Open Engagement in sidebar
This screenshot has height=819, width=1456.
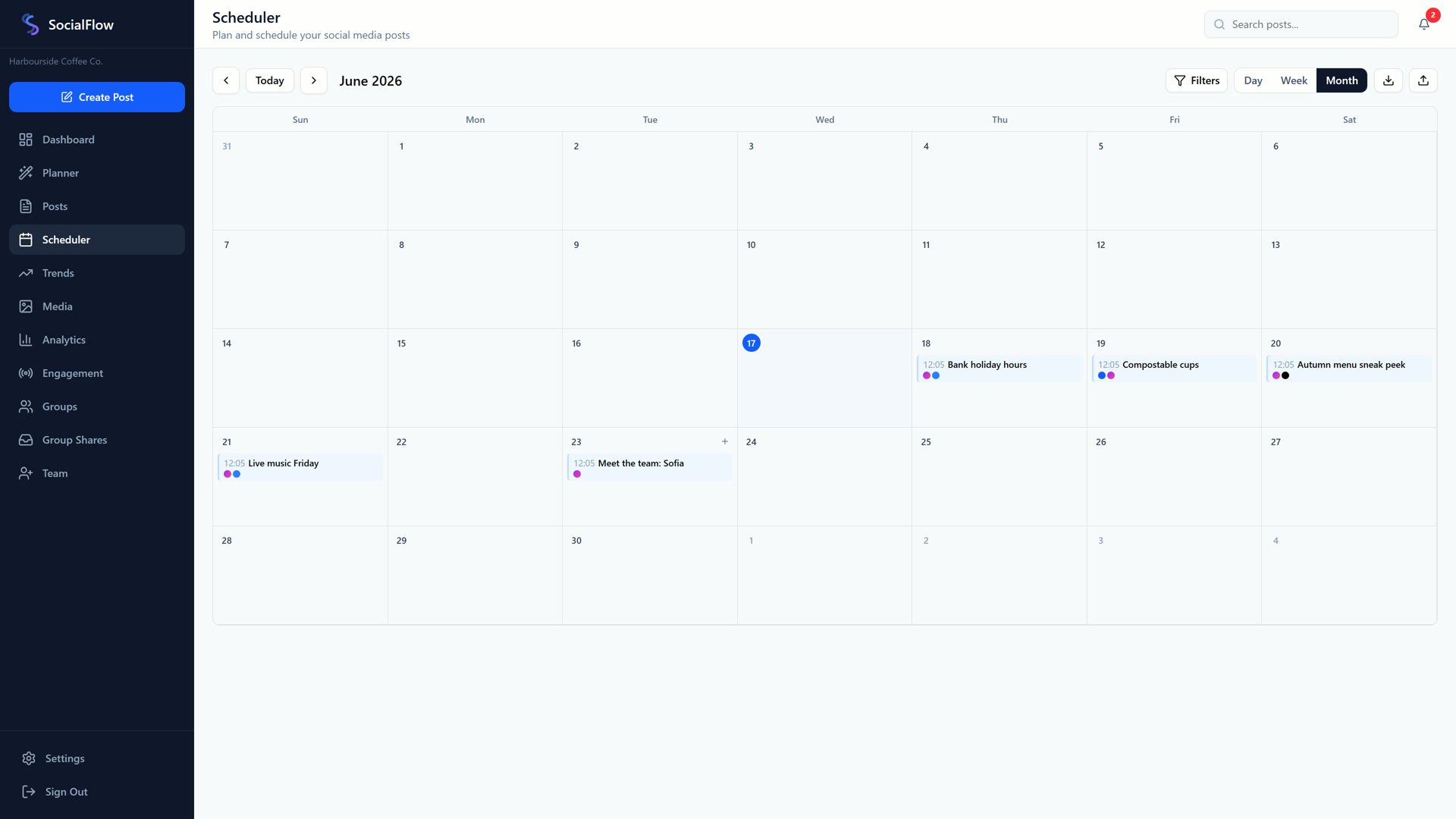point(97,373)
